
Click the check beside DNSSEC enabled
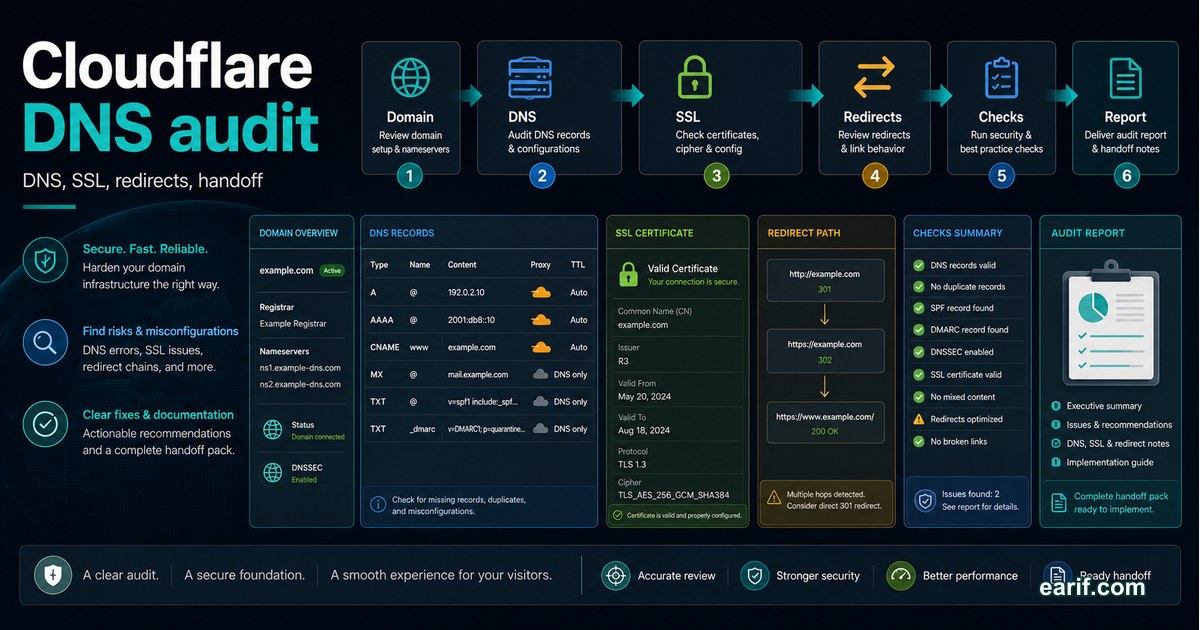tap(919, 352)
